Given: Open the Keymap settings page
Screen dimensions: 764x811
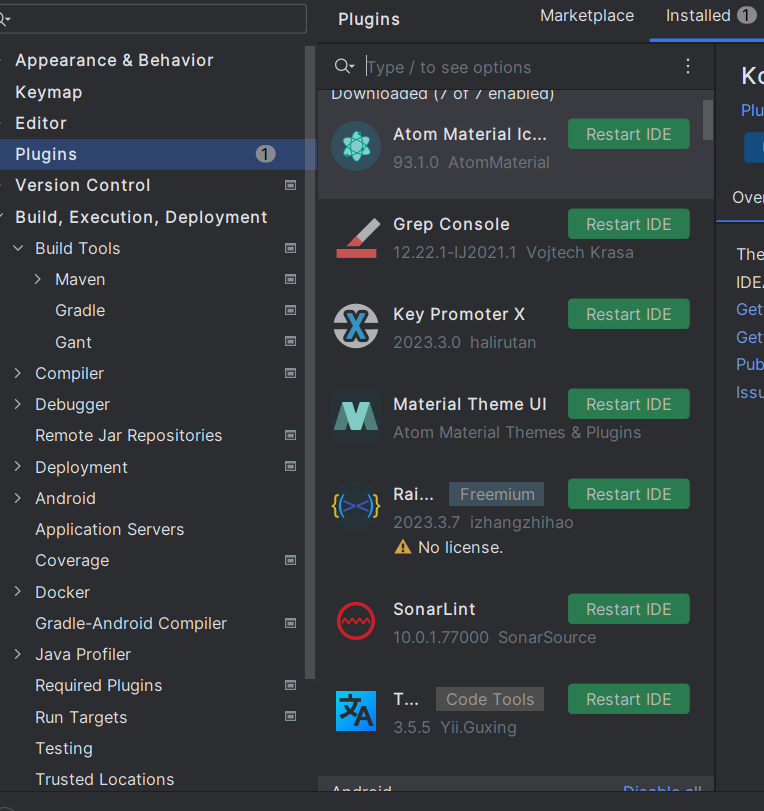Looking at the screenshot, I should [49, 92].
